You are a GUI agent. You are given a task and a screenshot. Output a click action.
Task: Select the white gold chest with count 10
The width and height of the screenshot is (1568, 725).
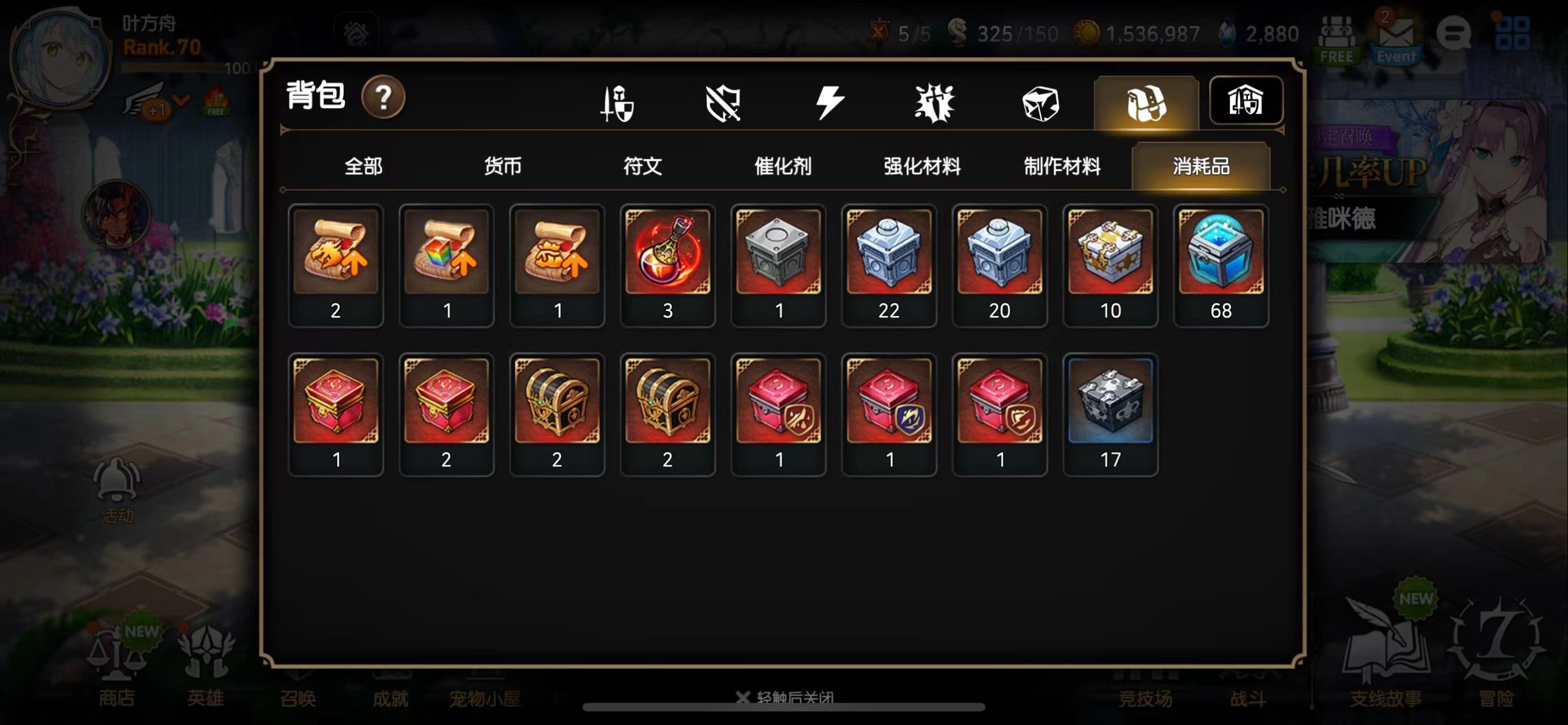tap(1110, 266)
